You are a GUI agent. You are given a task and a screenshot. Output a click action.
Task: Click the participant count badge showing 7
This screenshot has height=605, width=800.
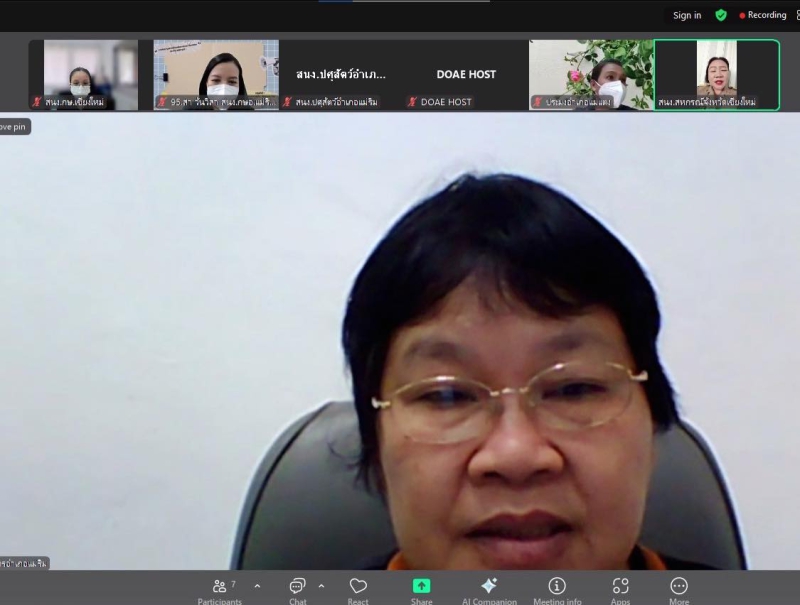coord(231,583)
